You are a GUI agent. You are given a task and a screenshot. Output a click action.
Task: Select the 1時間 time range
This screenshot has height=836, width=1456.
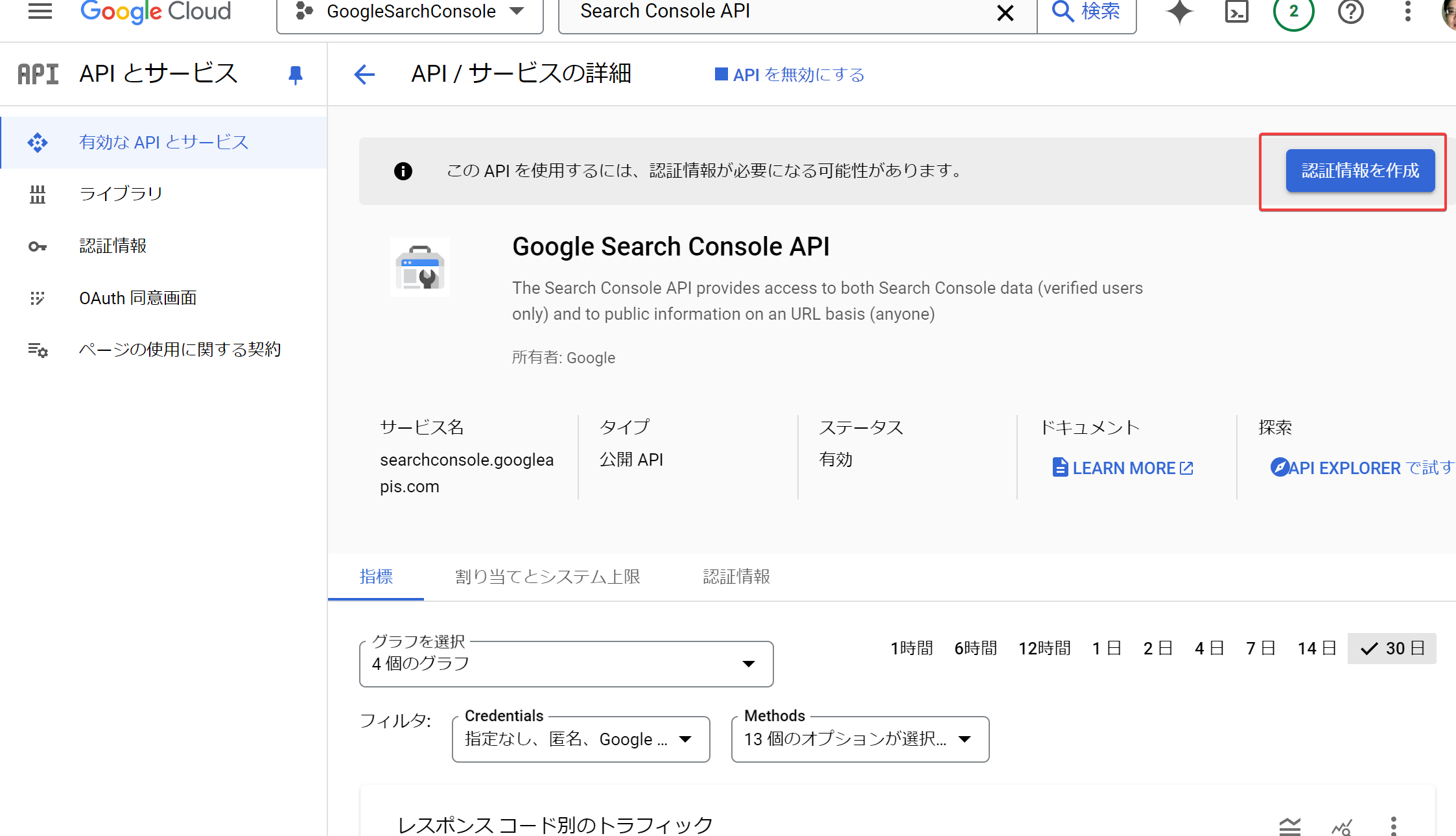pyautogui.click(x=911, y=649)
